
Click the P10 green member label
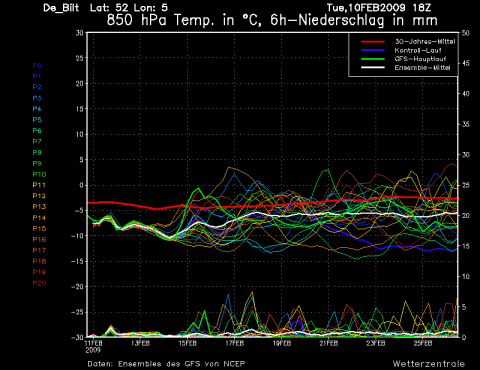[39, 174]
